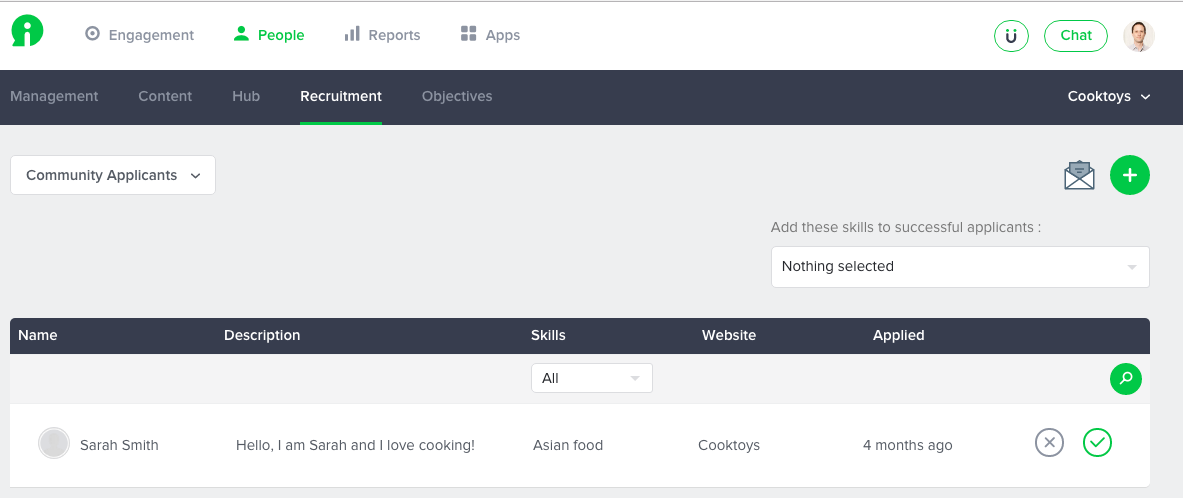Image resolution: width=1183 pixels, height=498 pixels.
Task: Open the Reports menu
Action: point(382,35)
